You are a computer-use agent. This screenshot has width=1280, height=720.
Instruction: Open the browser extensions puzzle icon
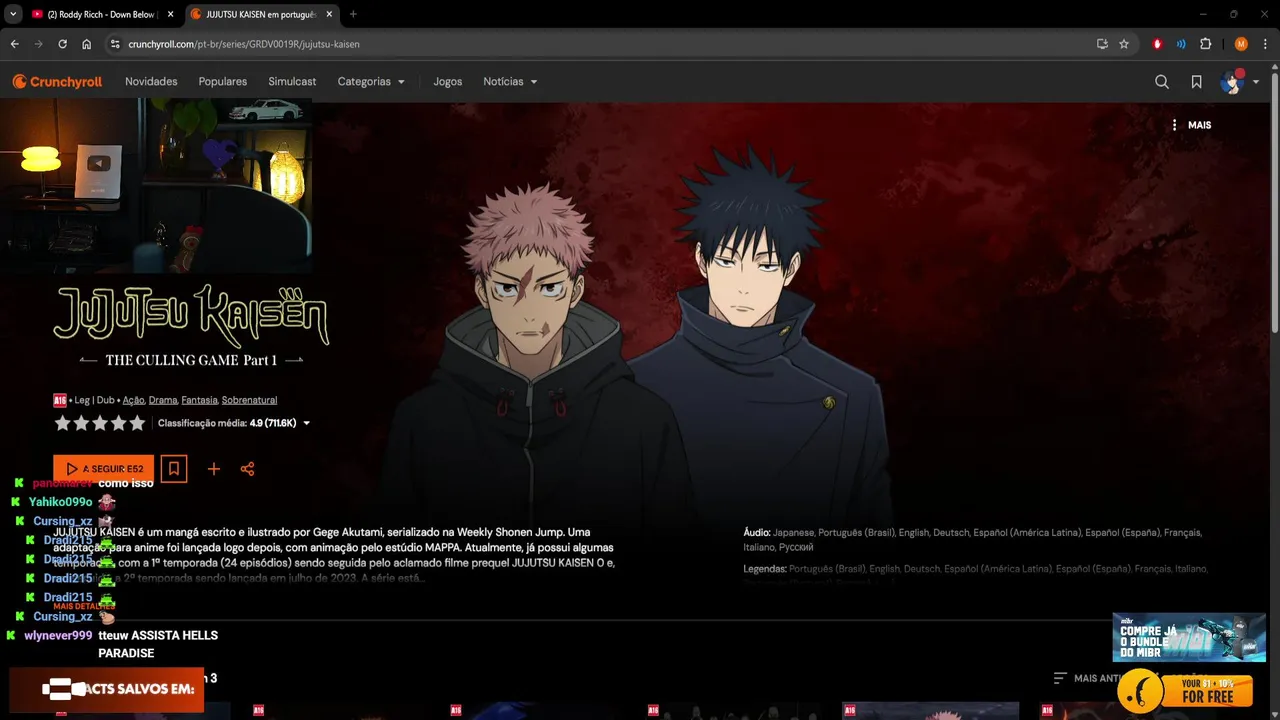coord(1205,44)
